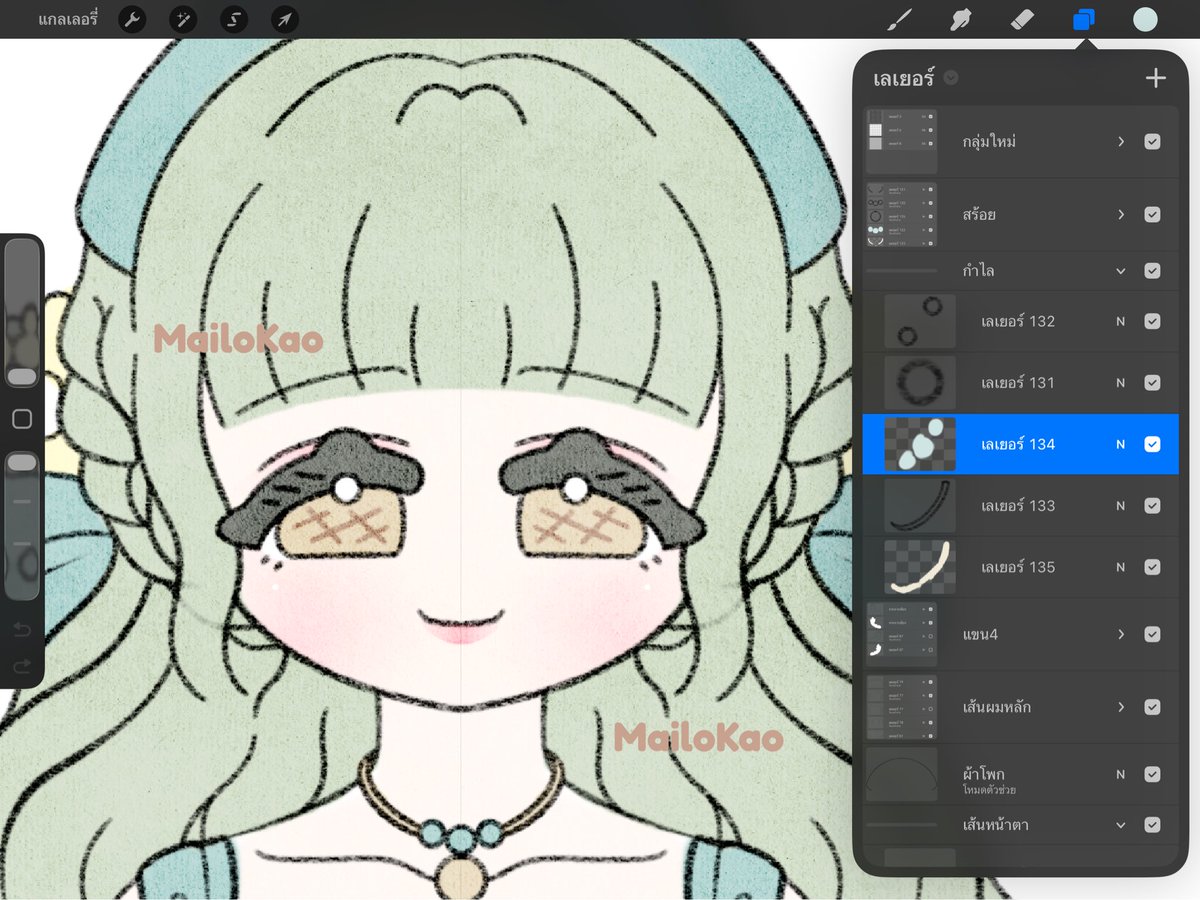Toggle visibility of เส้นผมหลัก group

click(1152, 707)
